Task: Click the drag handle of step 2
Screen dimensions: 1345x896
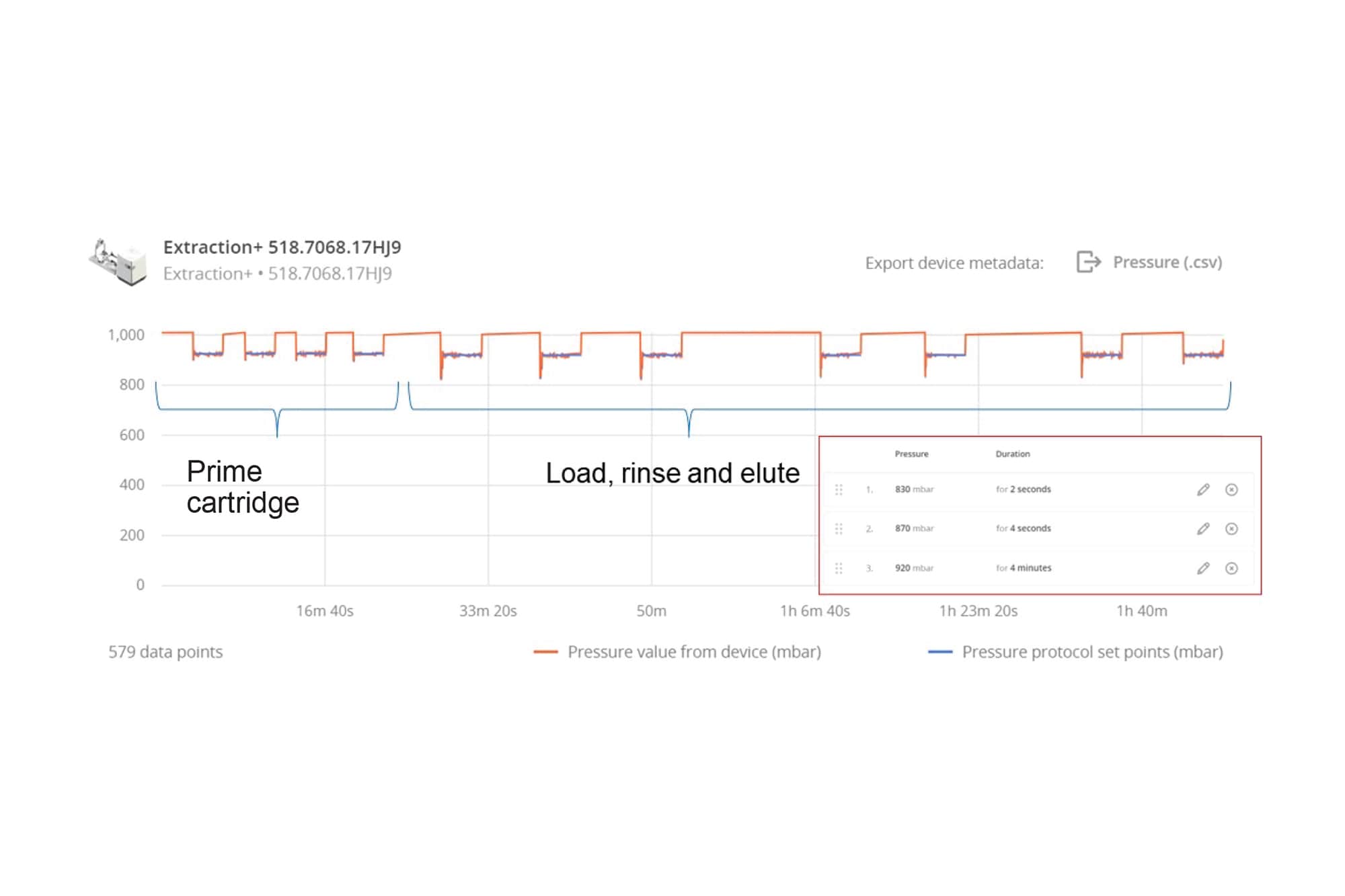Action: click(x=839, y=529)
